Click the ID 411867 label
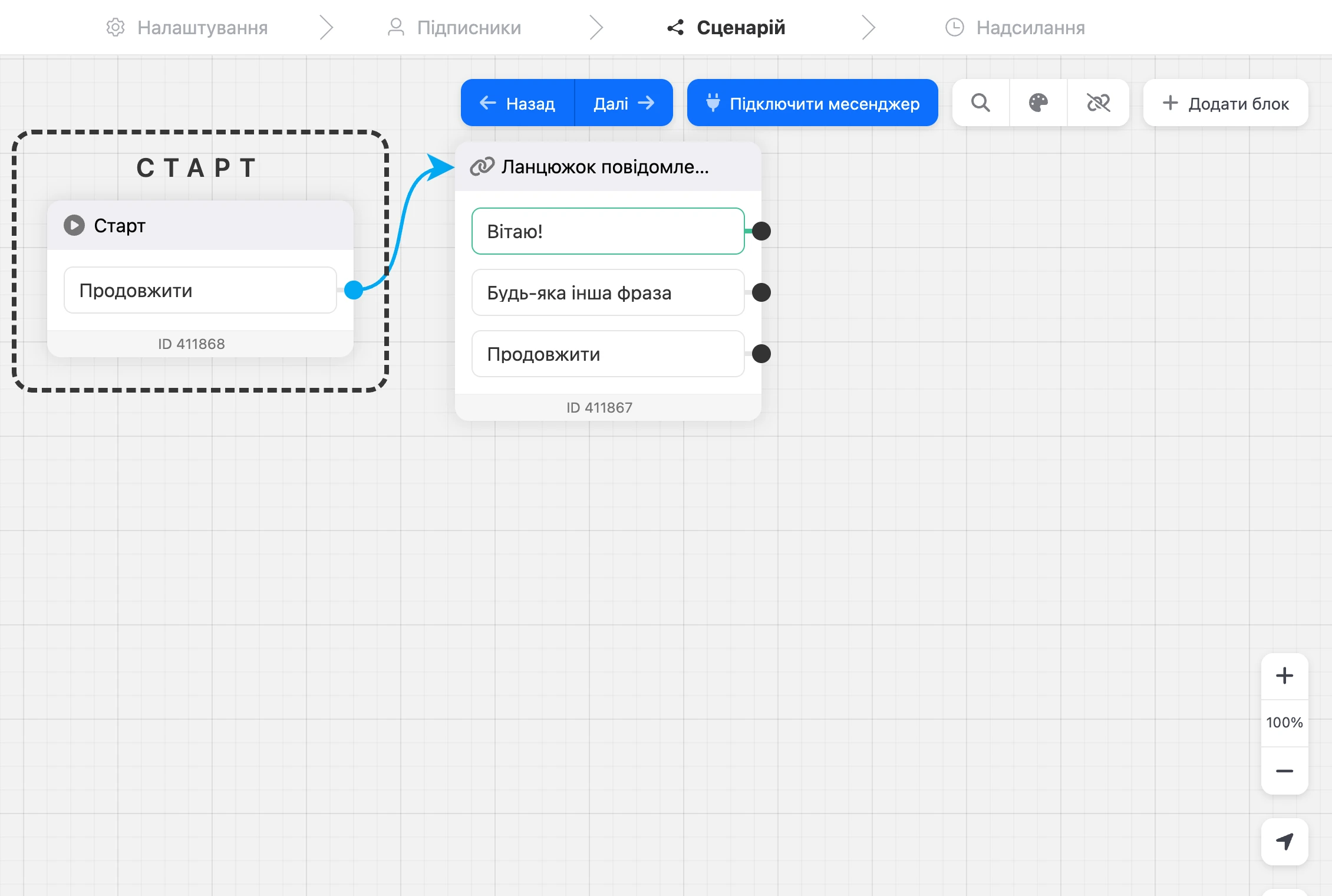The width and height of the screenshot is (1332, 896). 599,407
